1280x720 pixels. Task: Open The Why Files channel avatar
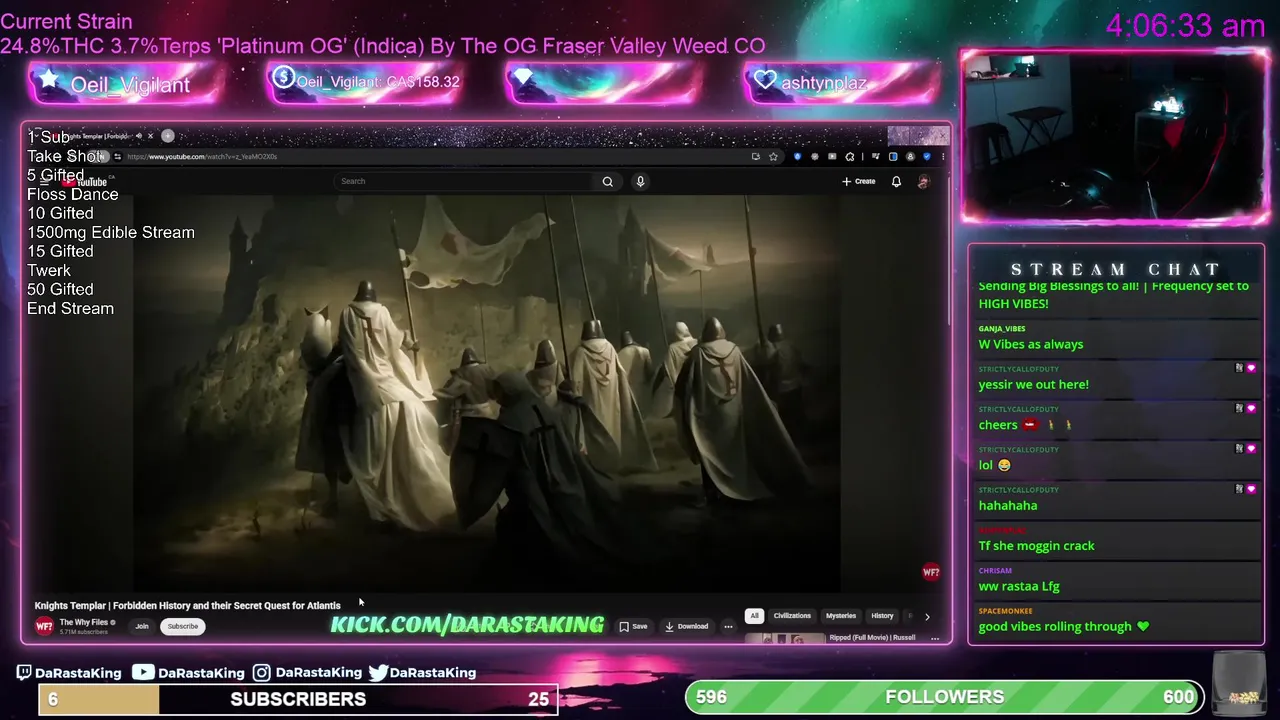click(44, 626)
